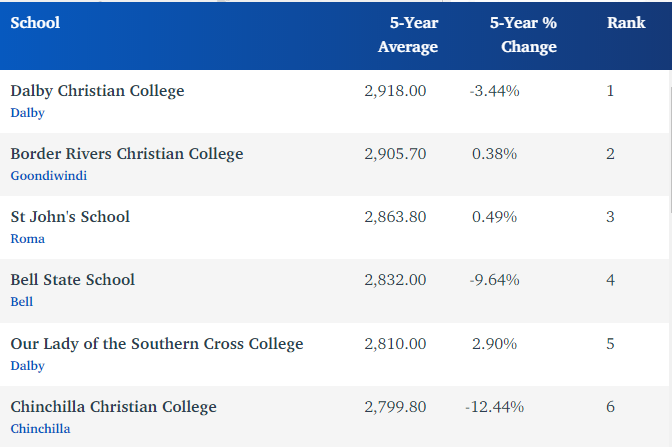Select Border Rivers Christian College
672x447 pixels.
pyautogui.click(x=126, y=154)
